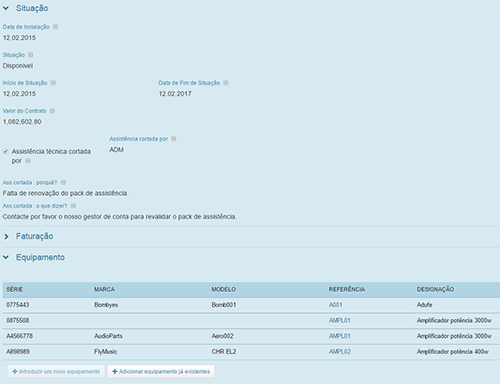Select serial number A898989 cell
This screenshot has height=384, width=500.
point(18,352)
